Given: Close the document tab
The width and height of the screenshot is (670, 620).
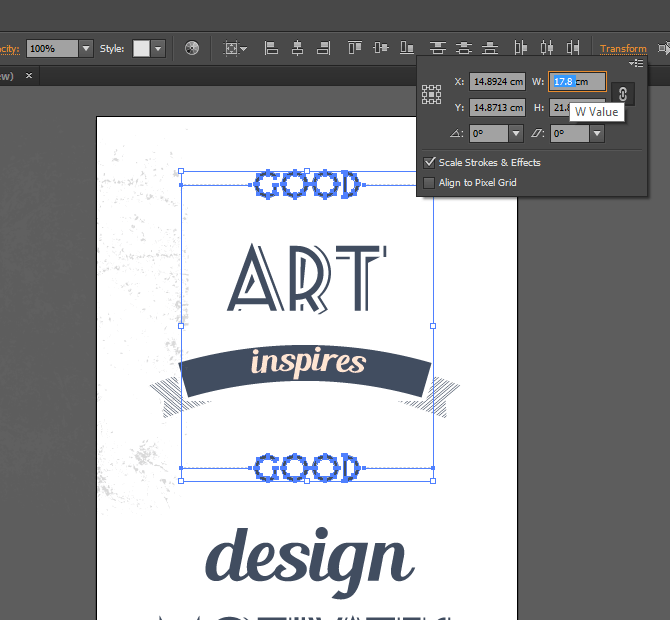Looking at the screenshot, I should pyautogui.click(x=29, y=76).
